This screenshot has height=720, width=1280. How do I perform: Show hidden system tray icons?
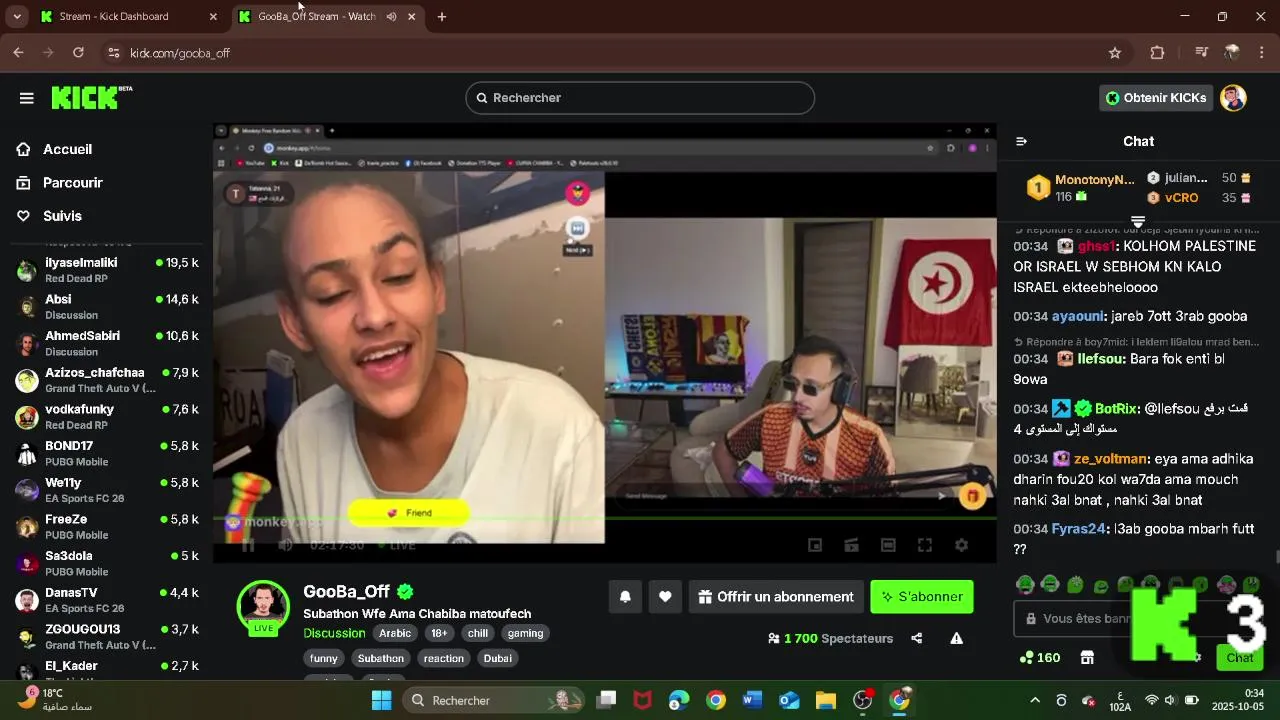click(x=1034, y=700)
